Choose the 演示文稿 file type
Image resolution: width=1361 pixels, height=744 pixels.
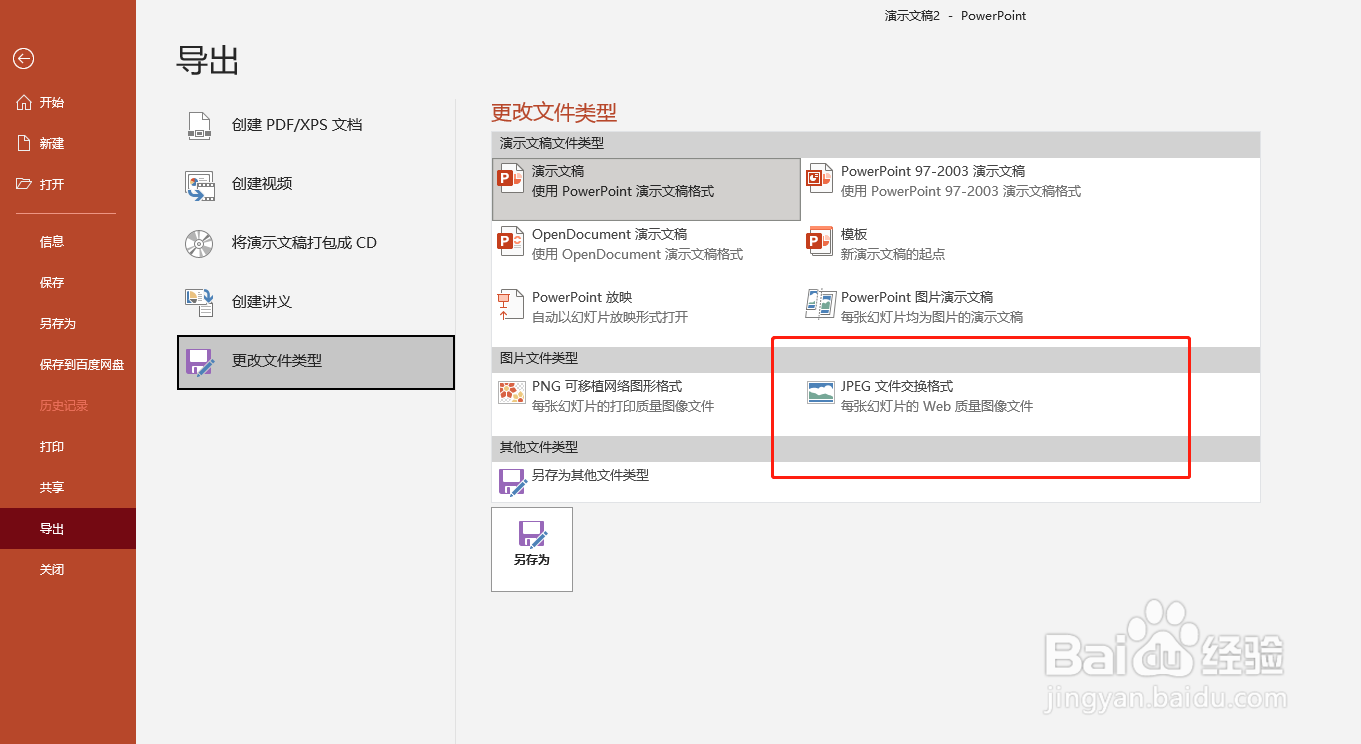click(x=646, y=189)
